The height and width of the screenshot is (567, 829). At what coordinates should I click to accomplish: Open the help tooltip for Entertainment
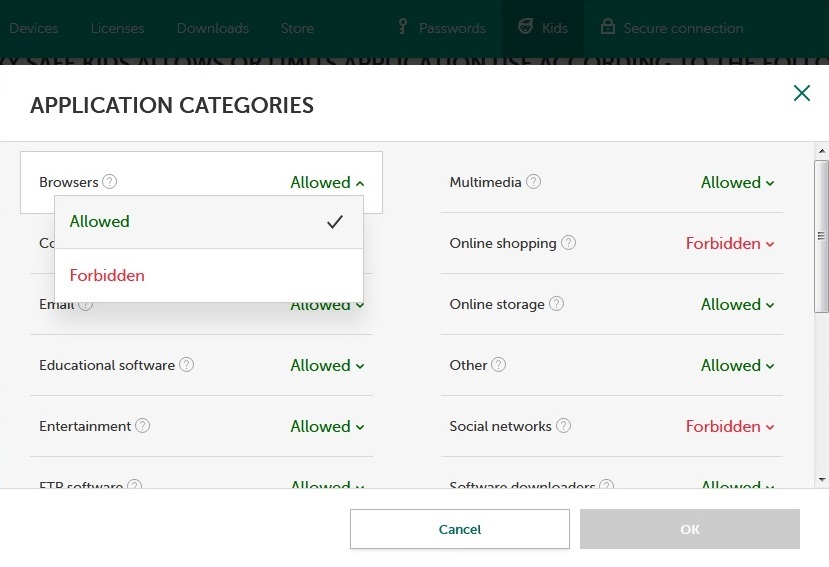(x=143, y=426)
